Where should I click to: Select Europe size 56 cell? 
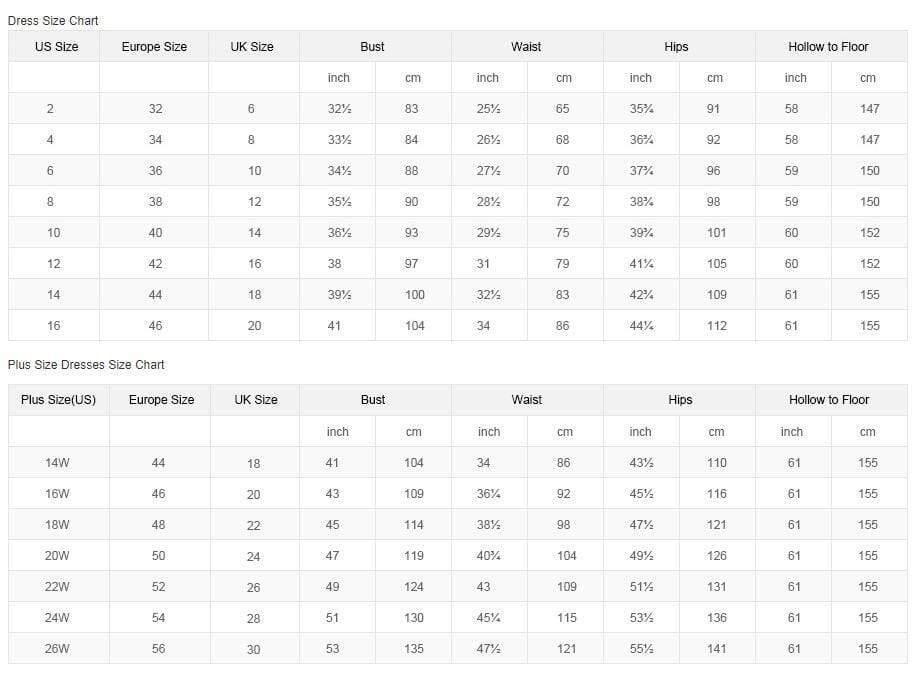pyautogui.click(x=159, y=649)
